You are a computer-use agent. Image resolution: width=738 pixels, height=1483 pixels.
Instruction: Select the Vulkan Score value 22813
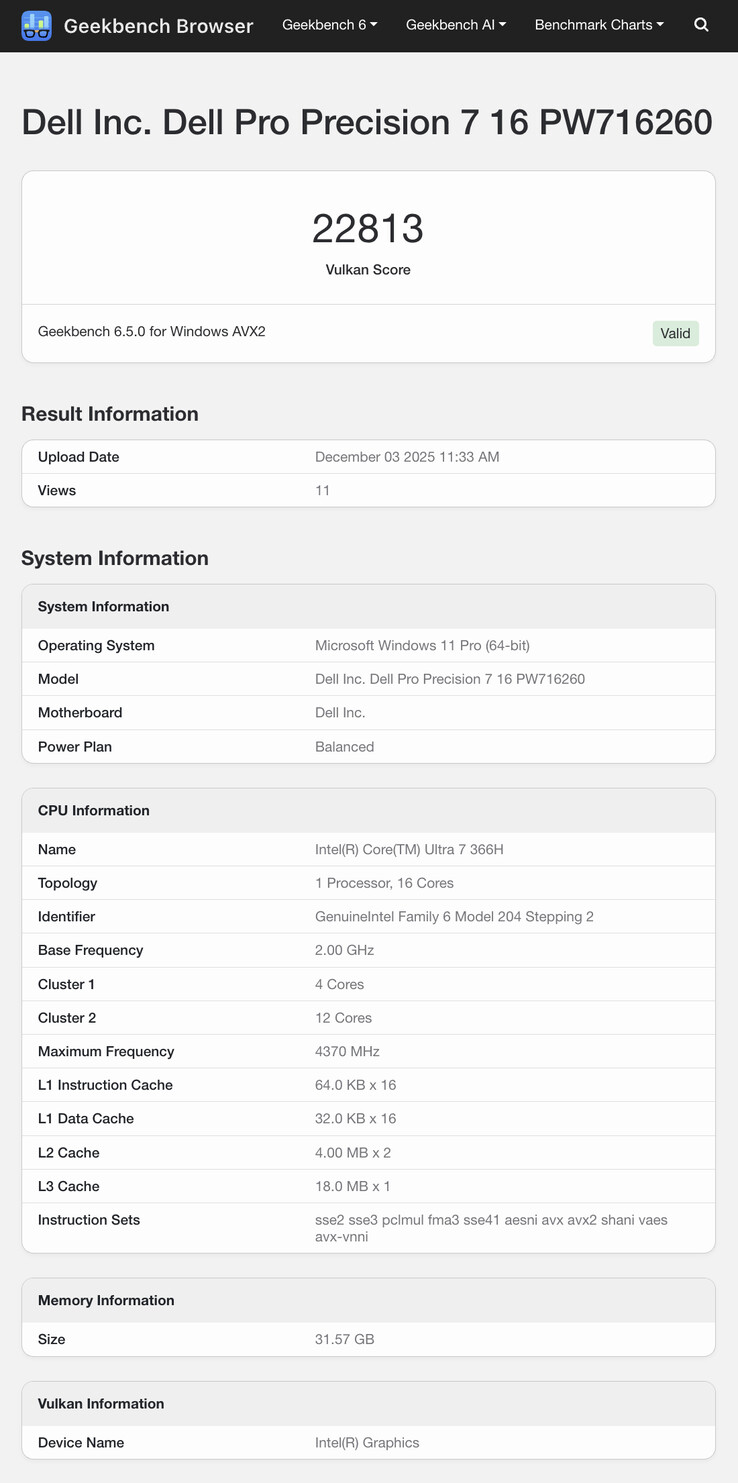367,227
